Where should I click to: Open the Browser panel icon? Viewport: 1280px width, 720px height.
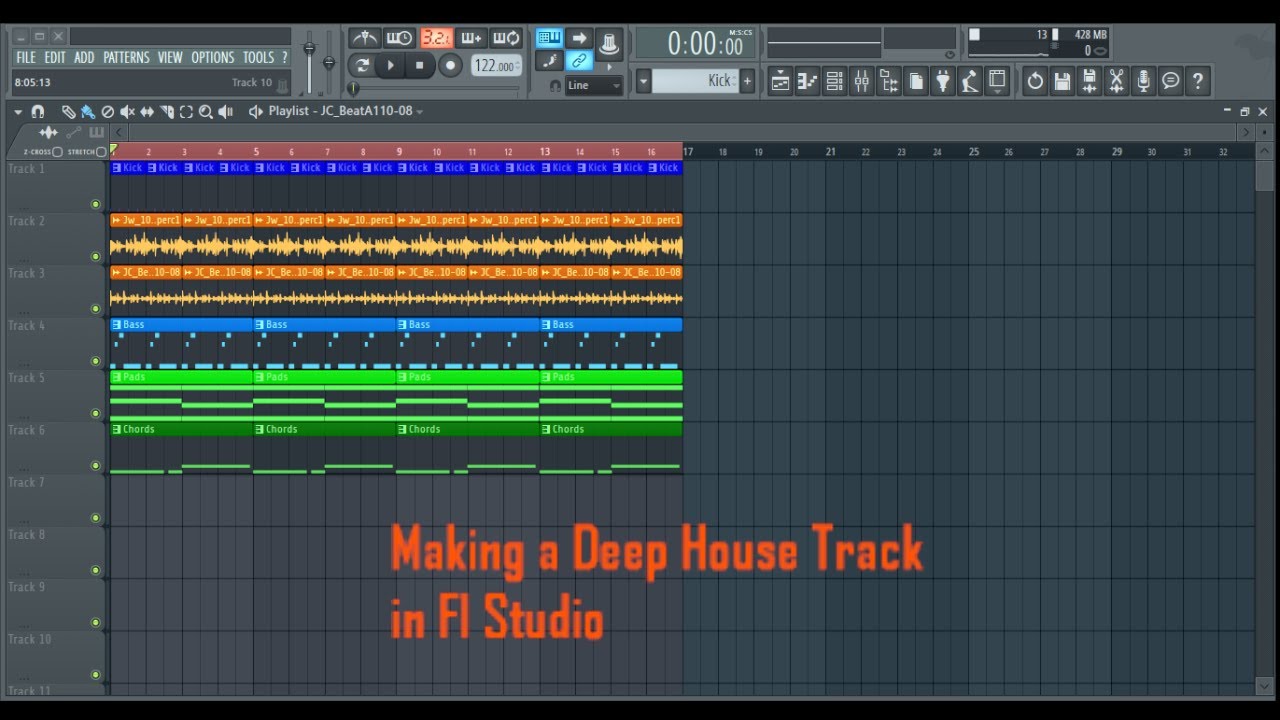coord(889,81)
